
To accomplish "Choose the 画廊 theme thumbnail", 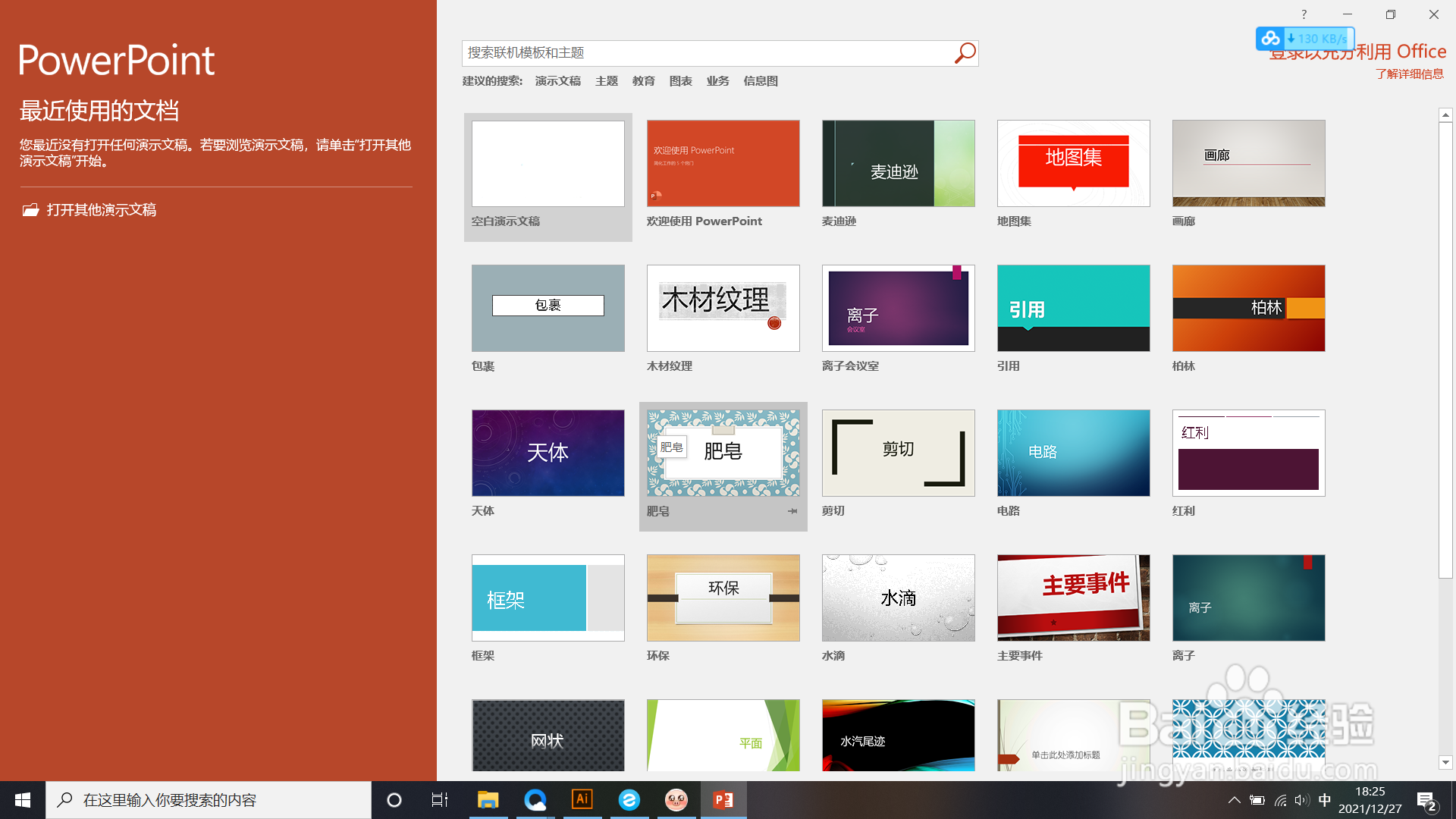I will pyautogui.click(x=1249, y=164).
